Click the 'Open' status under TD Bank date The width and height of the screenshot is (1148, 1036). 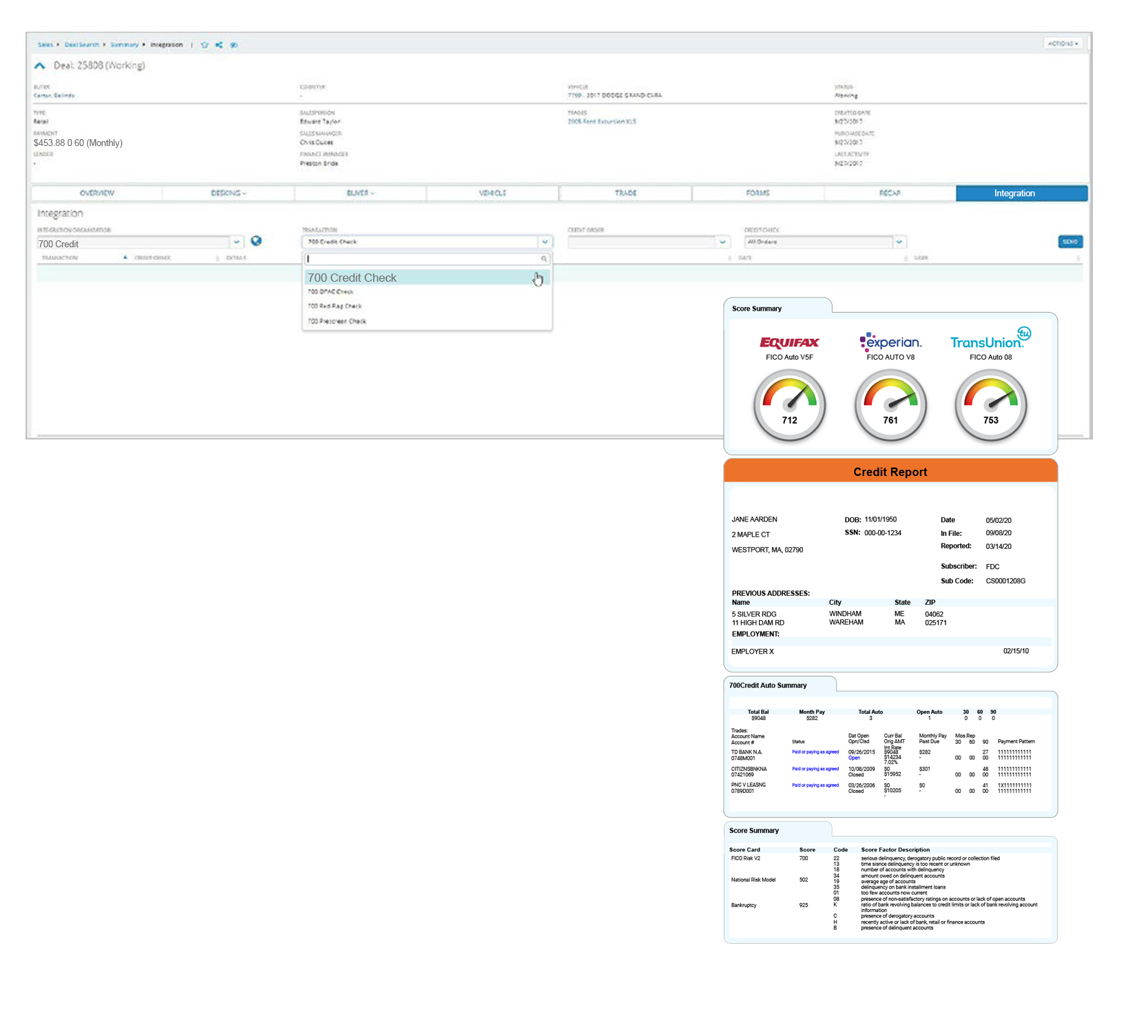click(x=854, y=758)
